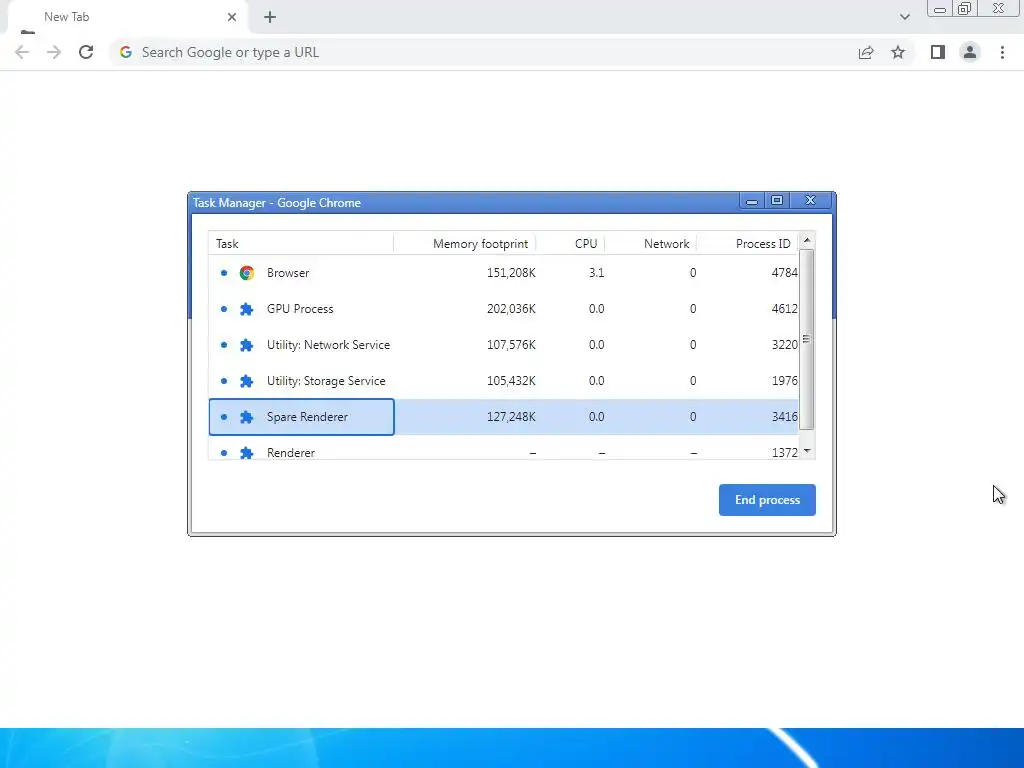Viewport: 1024px width, 768px height.
Task: Click process ID 1976
Action: [784, 381]
